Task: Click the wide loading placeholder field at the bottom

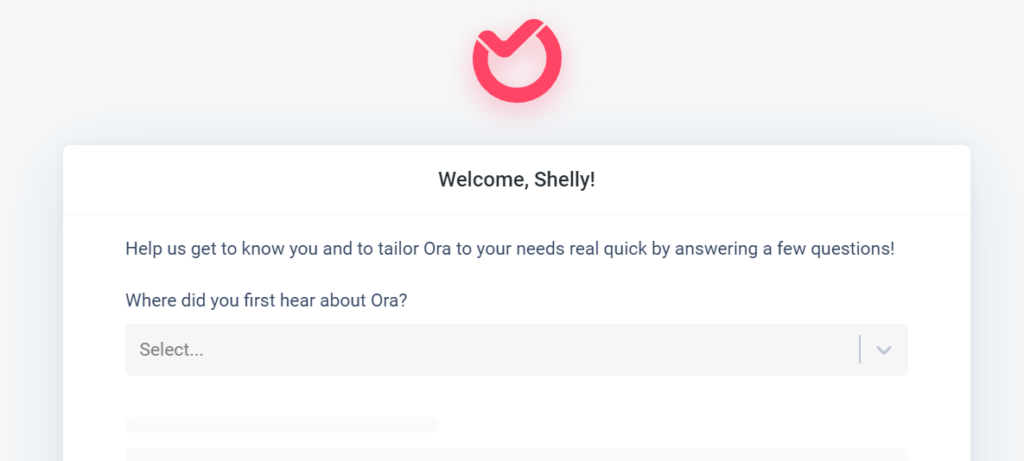Action: [517, 454]
